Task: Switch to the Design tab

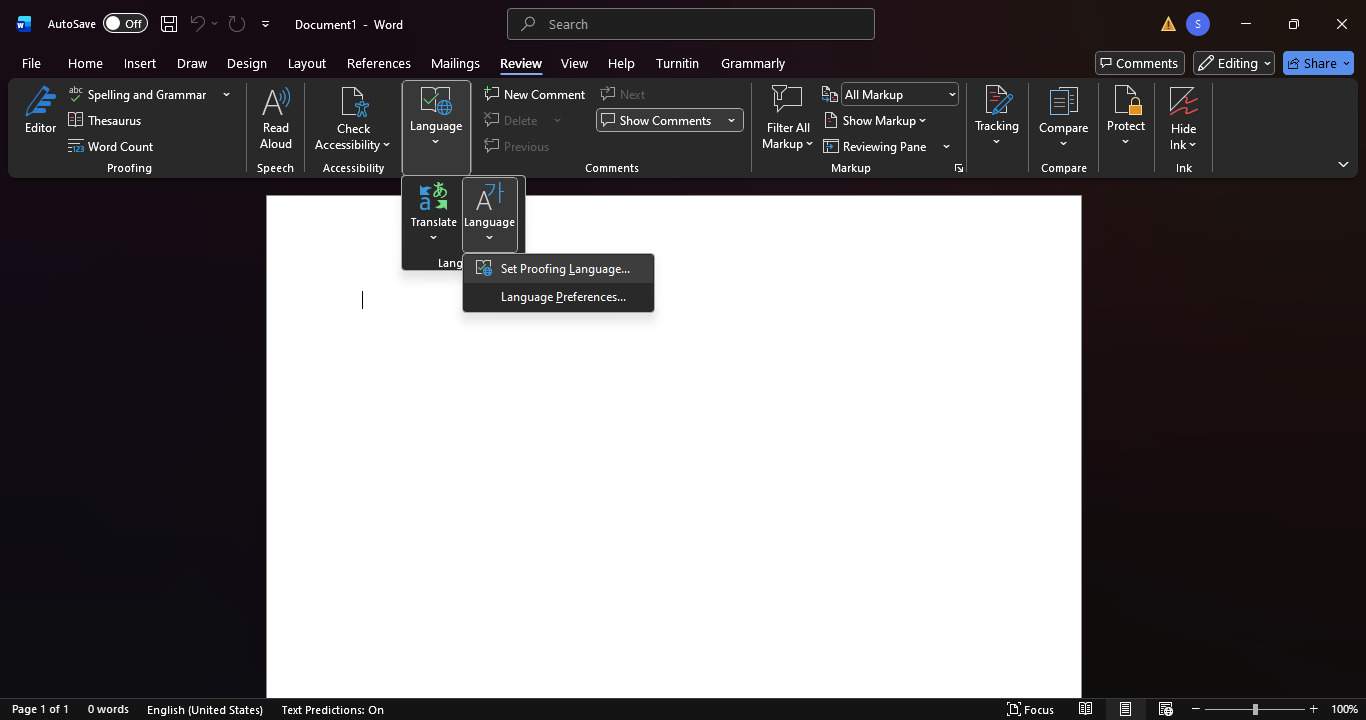Action: tap(247, 63)
